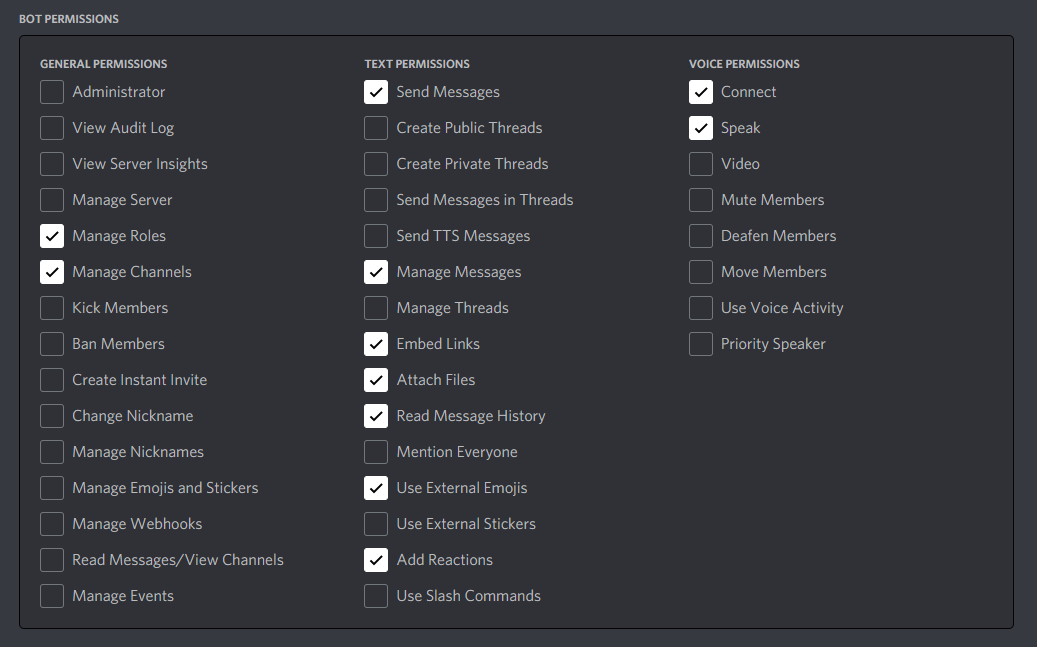
Task: Enable View Server Insights
Action: (x=51, y=164)
